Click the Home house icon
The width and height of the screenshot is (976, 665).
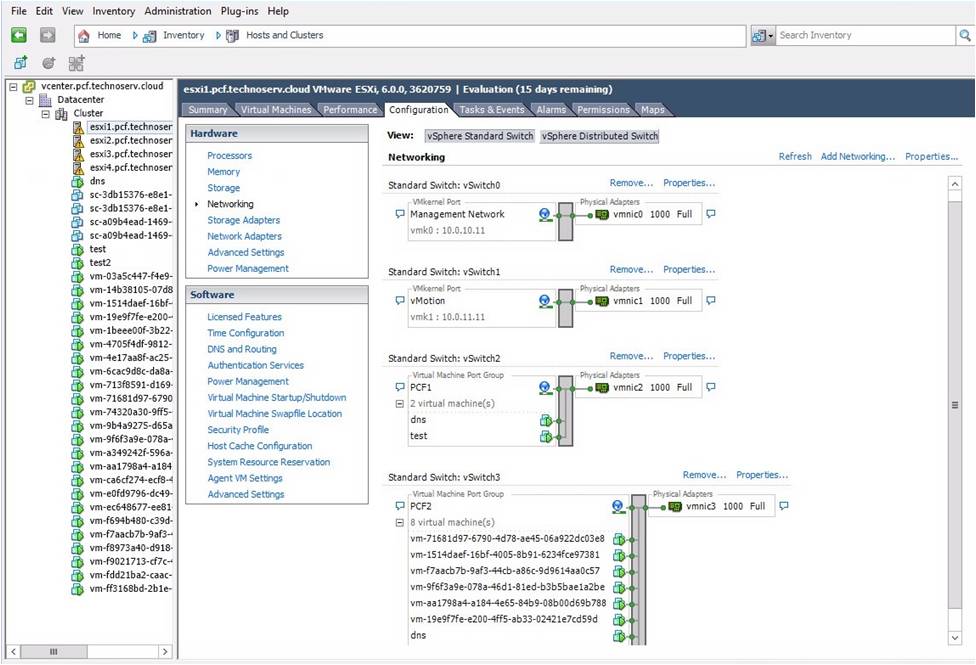point(84,36)
